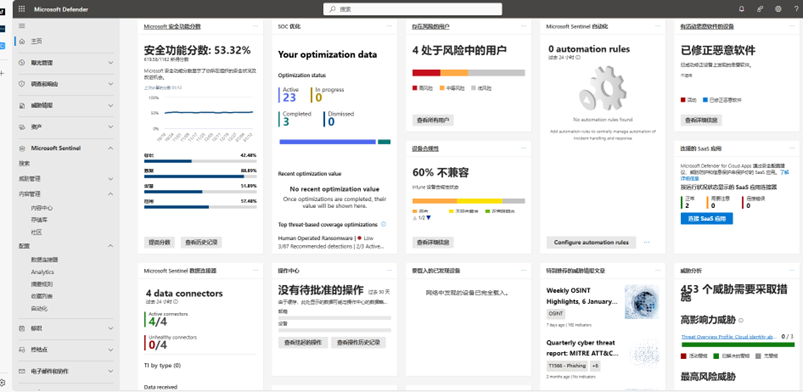
Task: Expand the 终结点 section chevron
Action: pyautogui.click(x=111, y=350)
